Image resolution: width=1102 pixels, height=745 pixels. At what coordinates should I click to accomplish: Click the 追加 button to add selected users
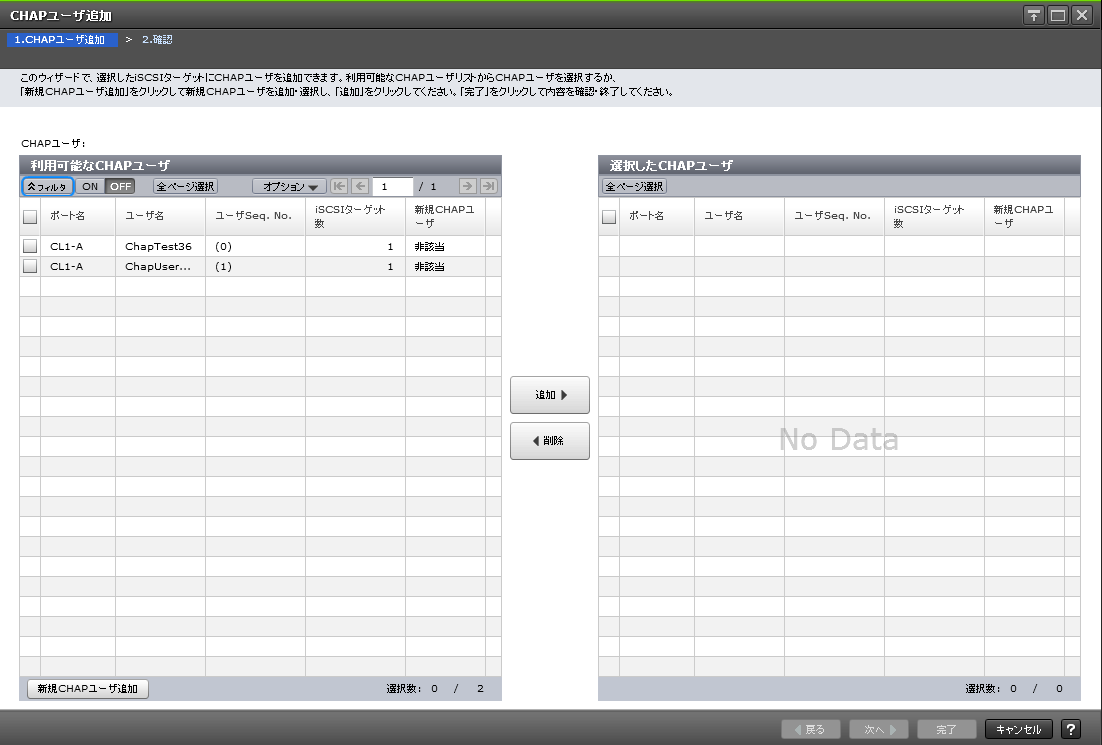pyautogui.click(x=549, y=394)
